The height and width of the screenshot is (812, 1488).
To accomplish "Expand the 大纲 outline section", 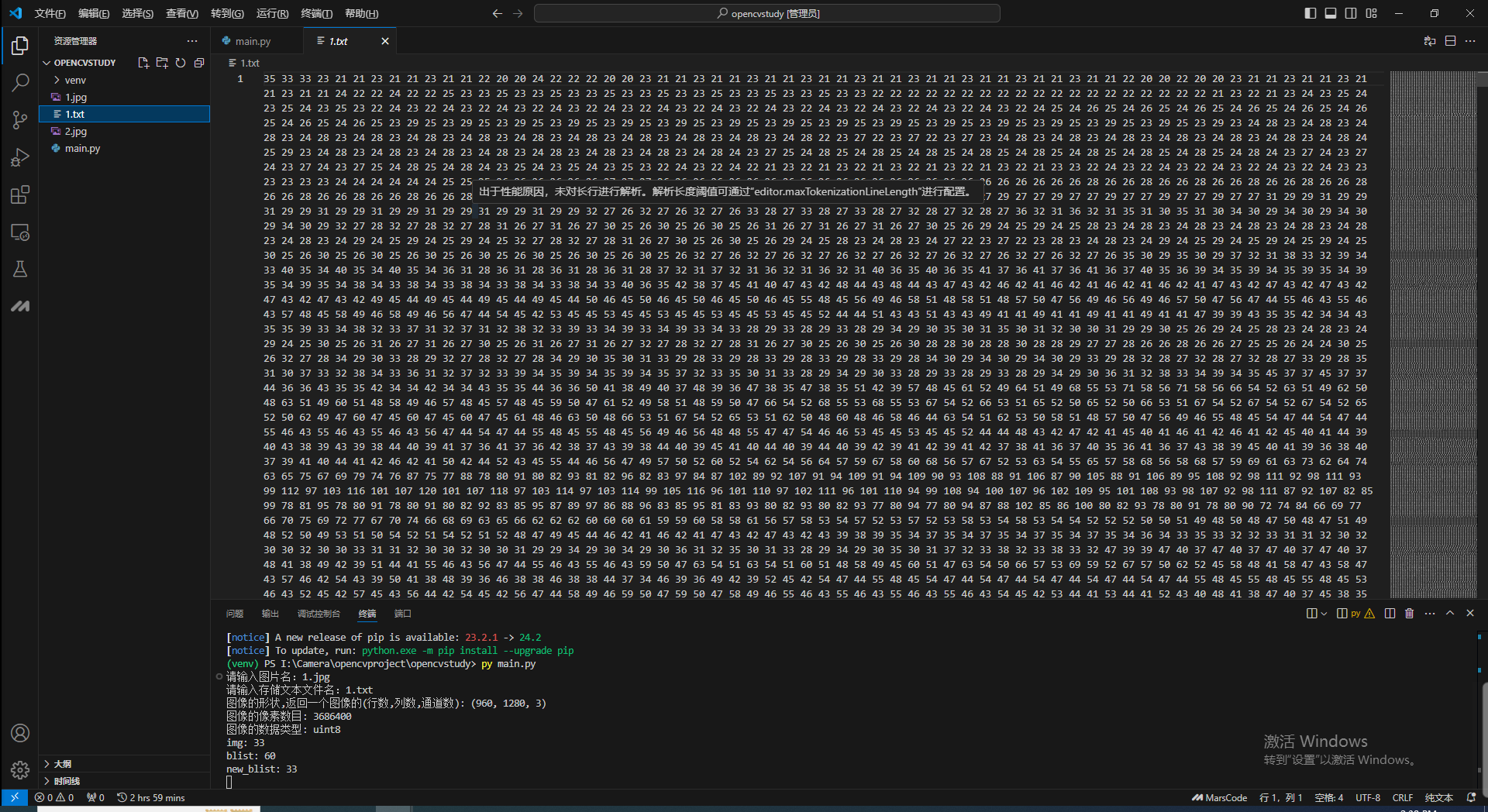I will coord(124,764).
